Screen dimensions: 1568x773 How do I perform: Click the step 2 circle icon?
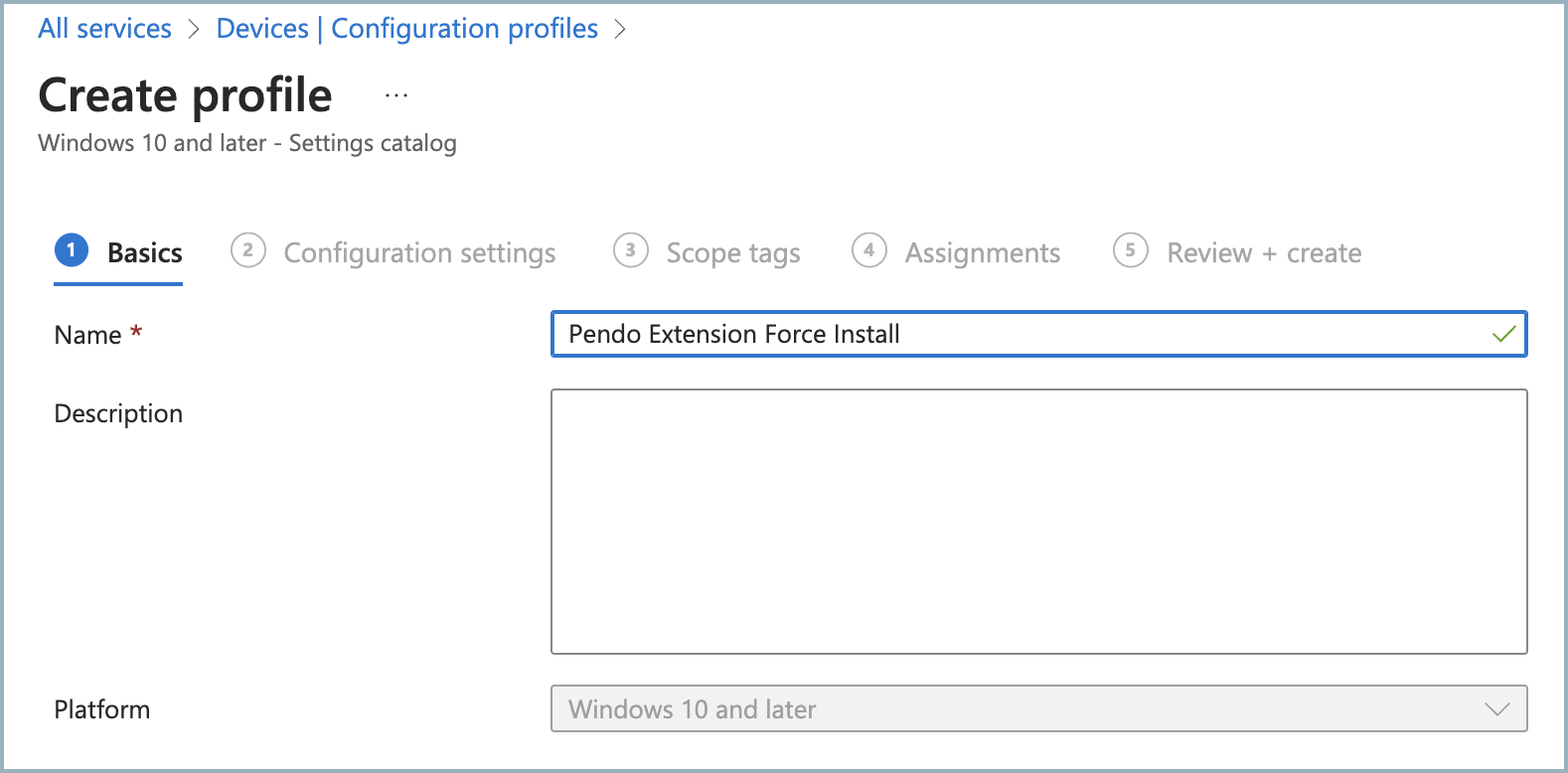point(247,250)
